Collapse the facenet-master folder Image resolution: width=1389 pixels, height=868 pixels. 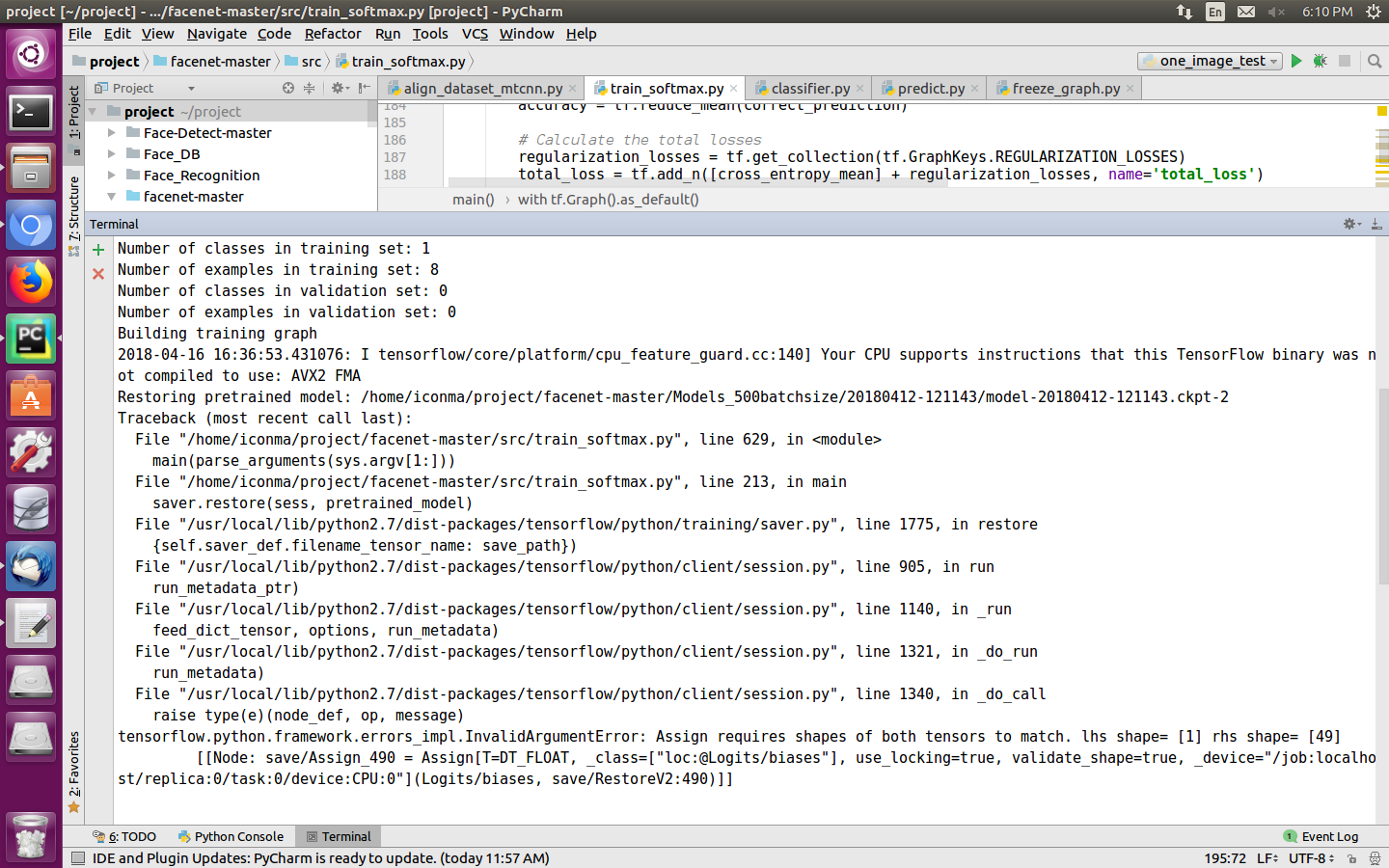112,197
